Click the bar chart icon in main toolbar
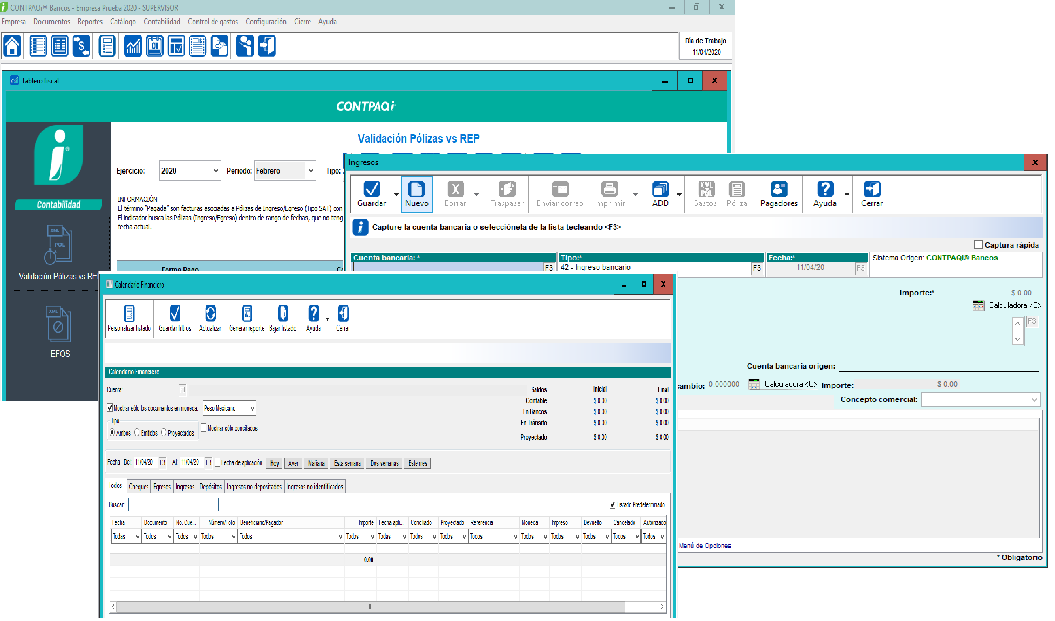This screenshot has width=1055, height=621. click(x=133, y=46)
